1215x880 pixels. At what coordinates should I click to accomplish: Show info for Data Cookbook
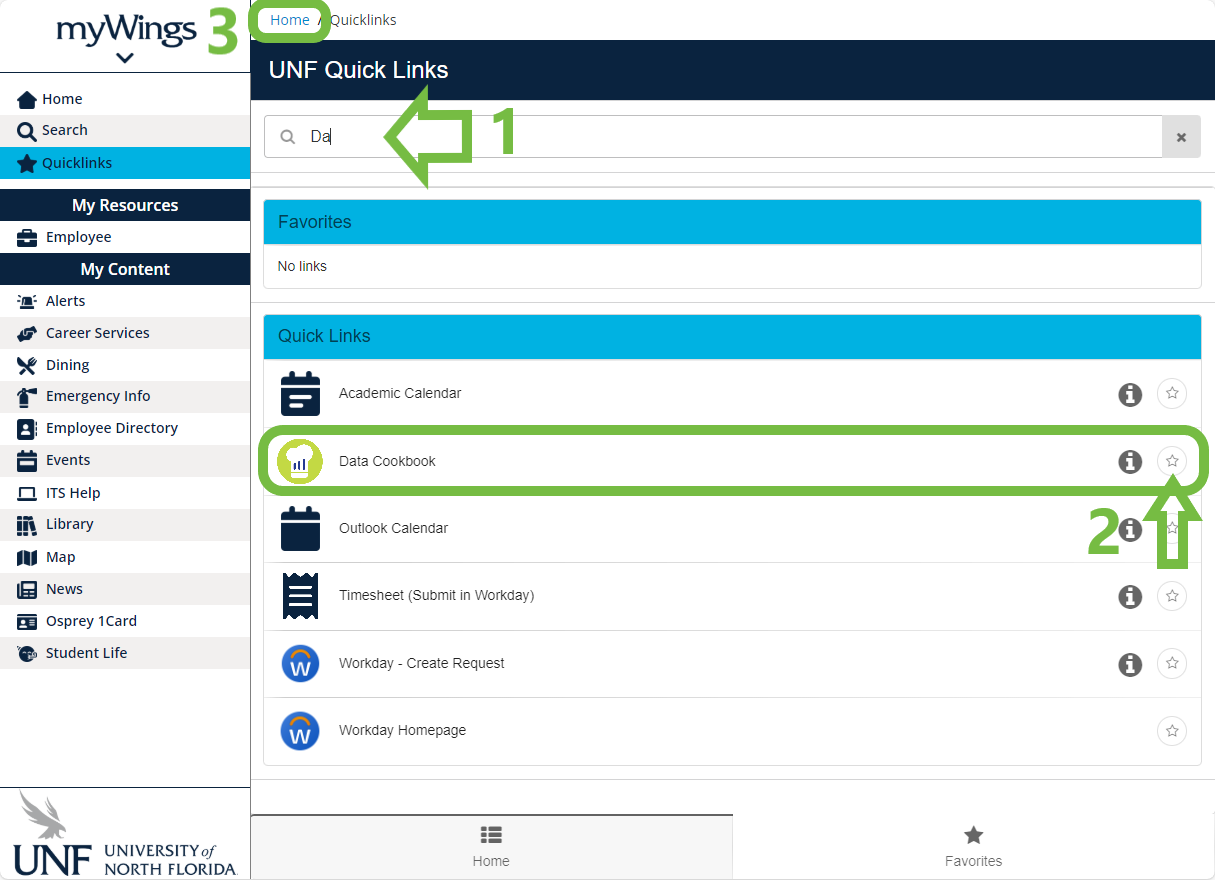[x=1130, y=461]
